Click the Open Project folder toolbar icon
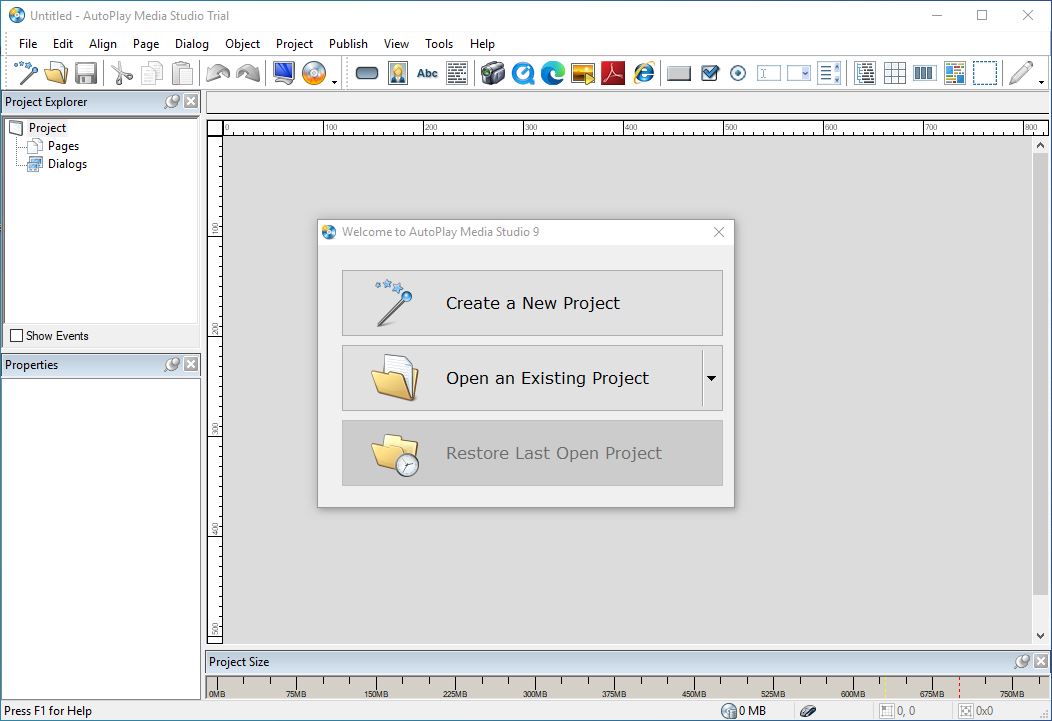 tap(56, 72)
